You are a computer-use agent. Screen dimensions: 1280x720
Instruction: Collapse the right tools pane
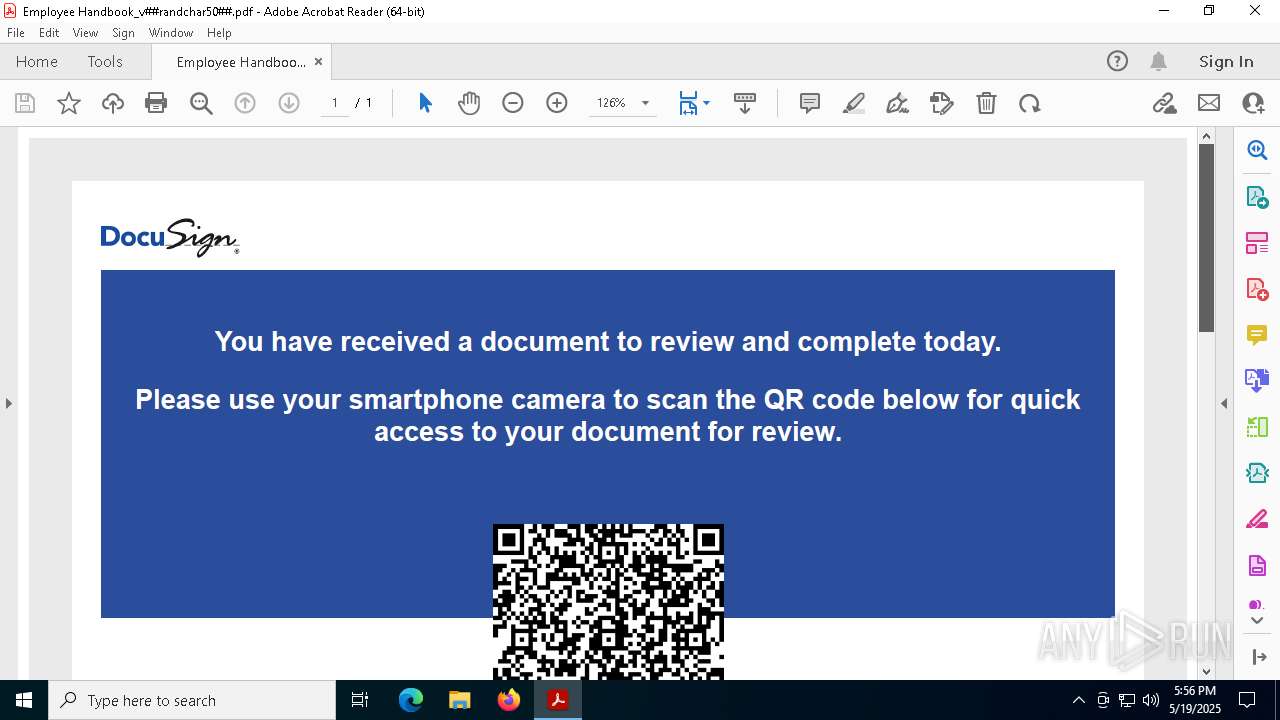1224,403
